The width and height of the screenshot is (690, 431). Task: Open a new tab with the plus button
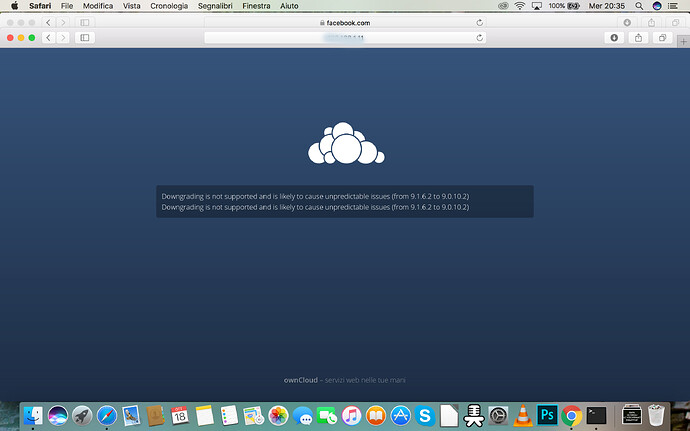(x=683, y=41)
